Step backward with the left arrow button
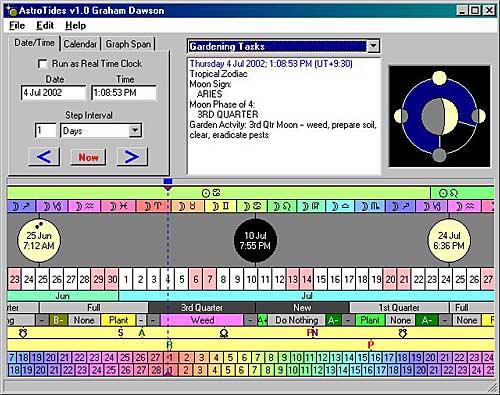 click(x=44, y=157)
